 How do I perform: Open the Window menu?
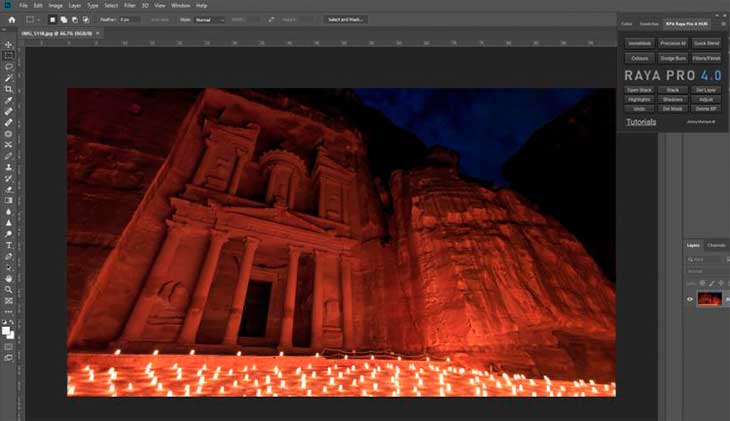coord(181,6)
